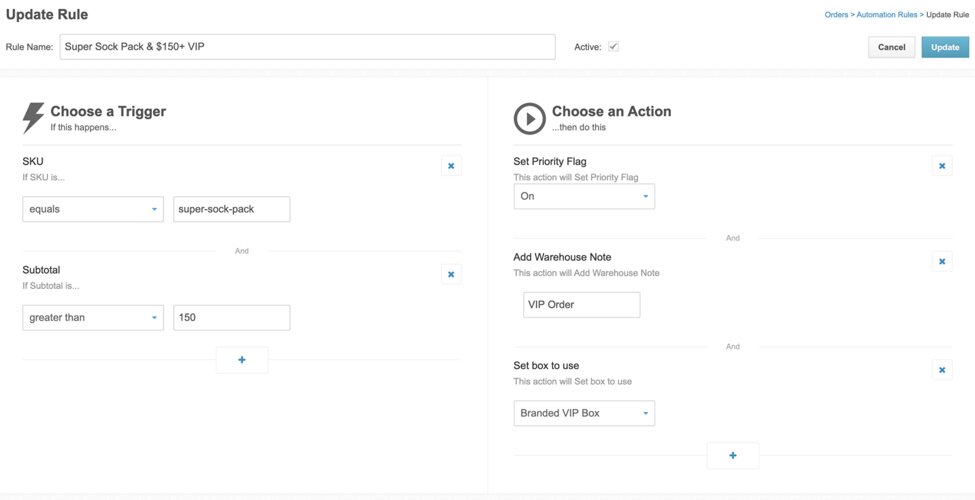Remove the SKU trigger condition
This screenshot has height=500, width=975.
click(451, 166)
